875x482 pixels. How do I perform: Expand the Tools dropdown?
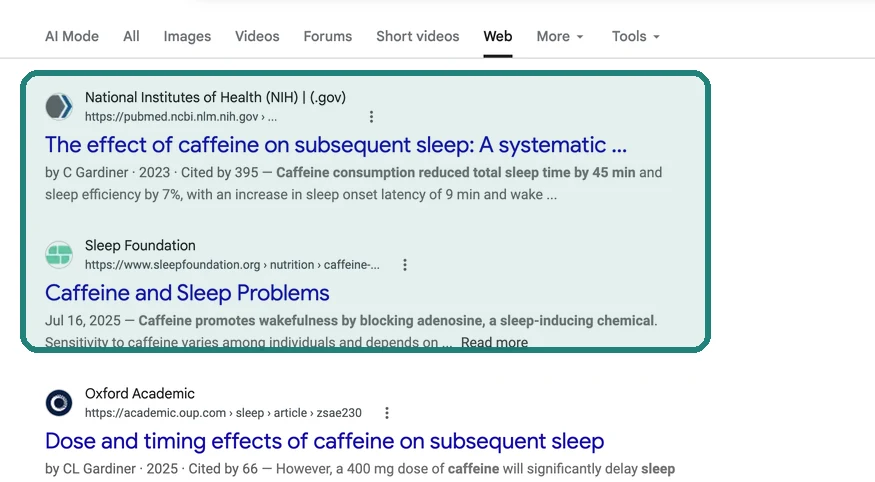(636, 36)
